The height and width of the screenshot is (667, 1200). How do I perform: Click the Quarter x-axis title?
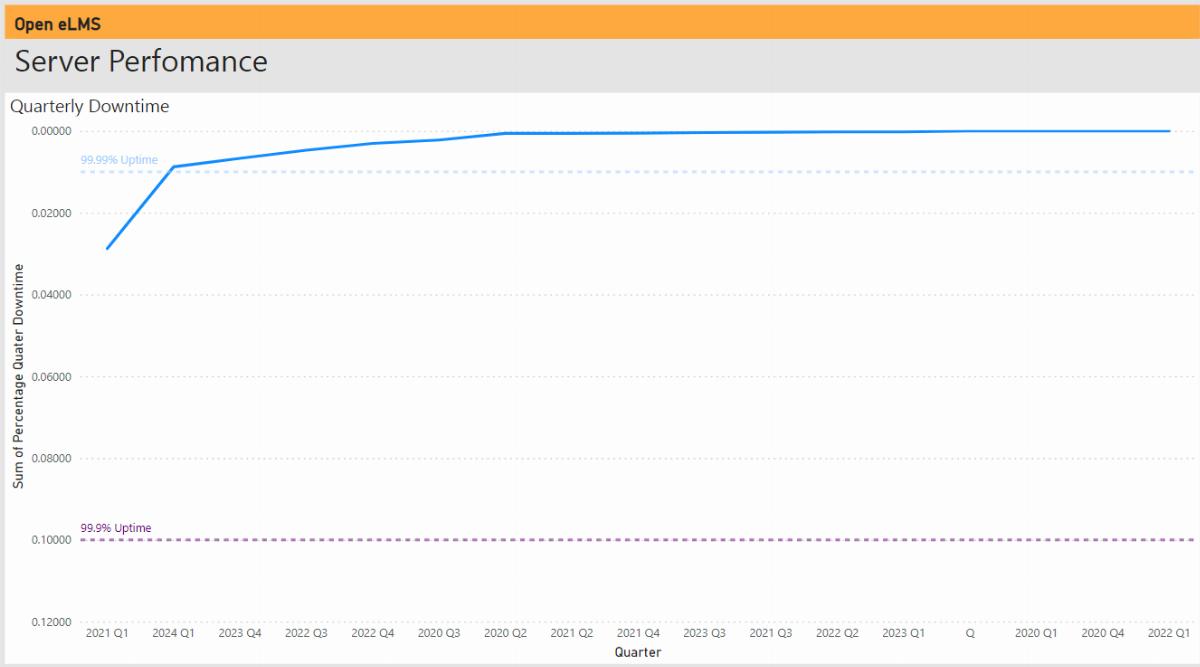coord(638,652)
